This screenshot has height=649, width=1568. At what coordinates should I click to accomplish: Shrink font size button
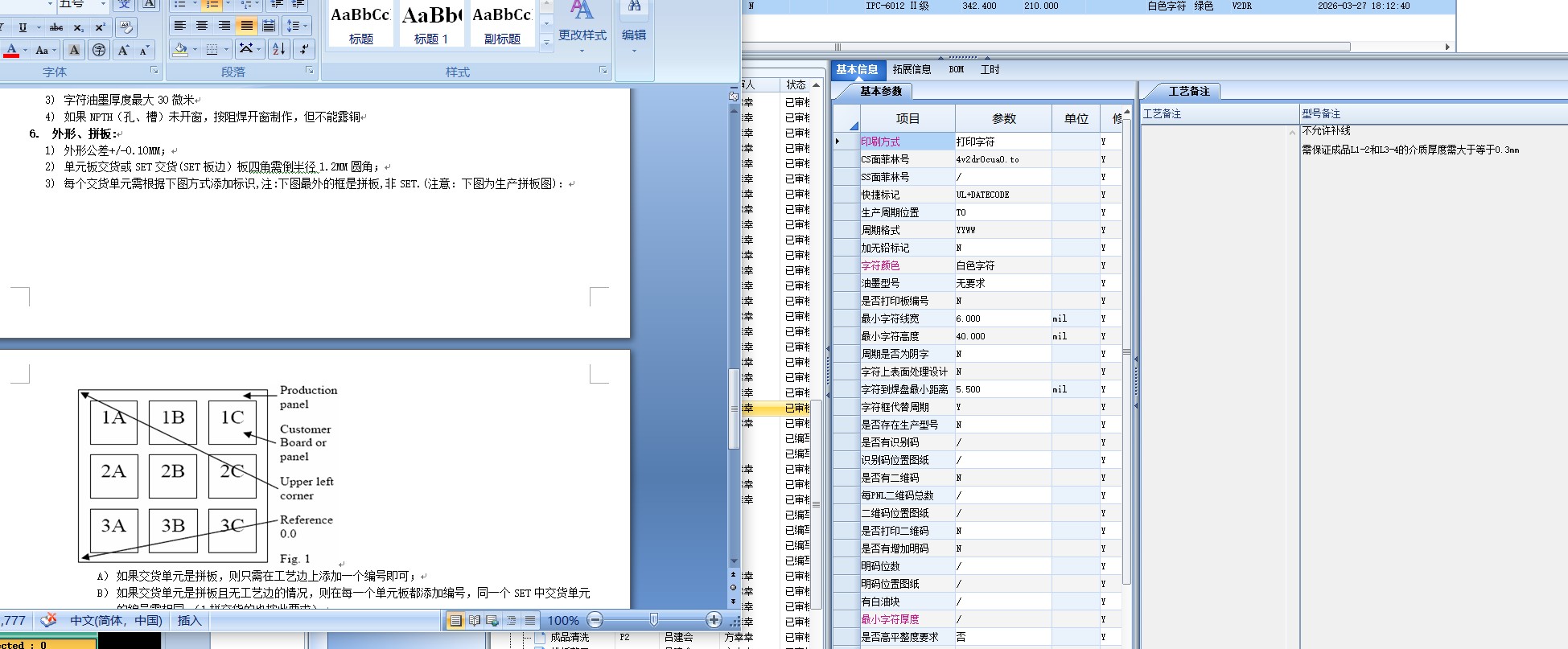click(x=144, y=50)
